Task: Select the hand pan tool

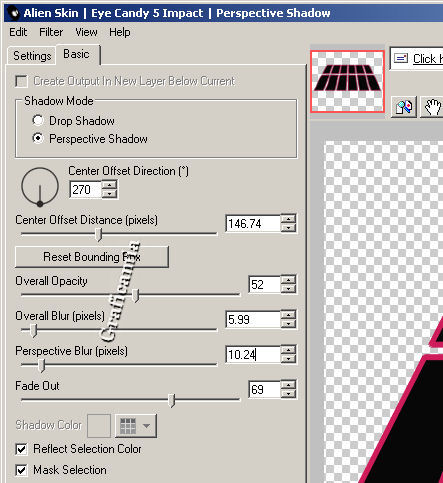Action: 432,107
